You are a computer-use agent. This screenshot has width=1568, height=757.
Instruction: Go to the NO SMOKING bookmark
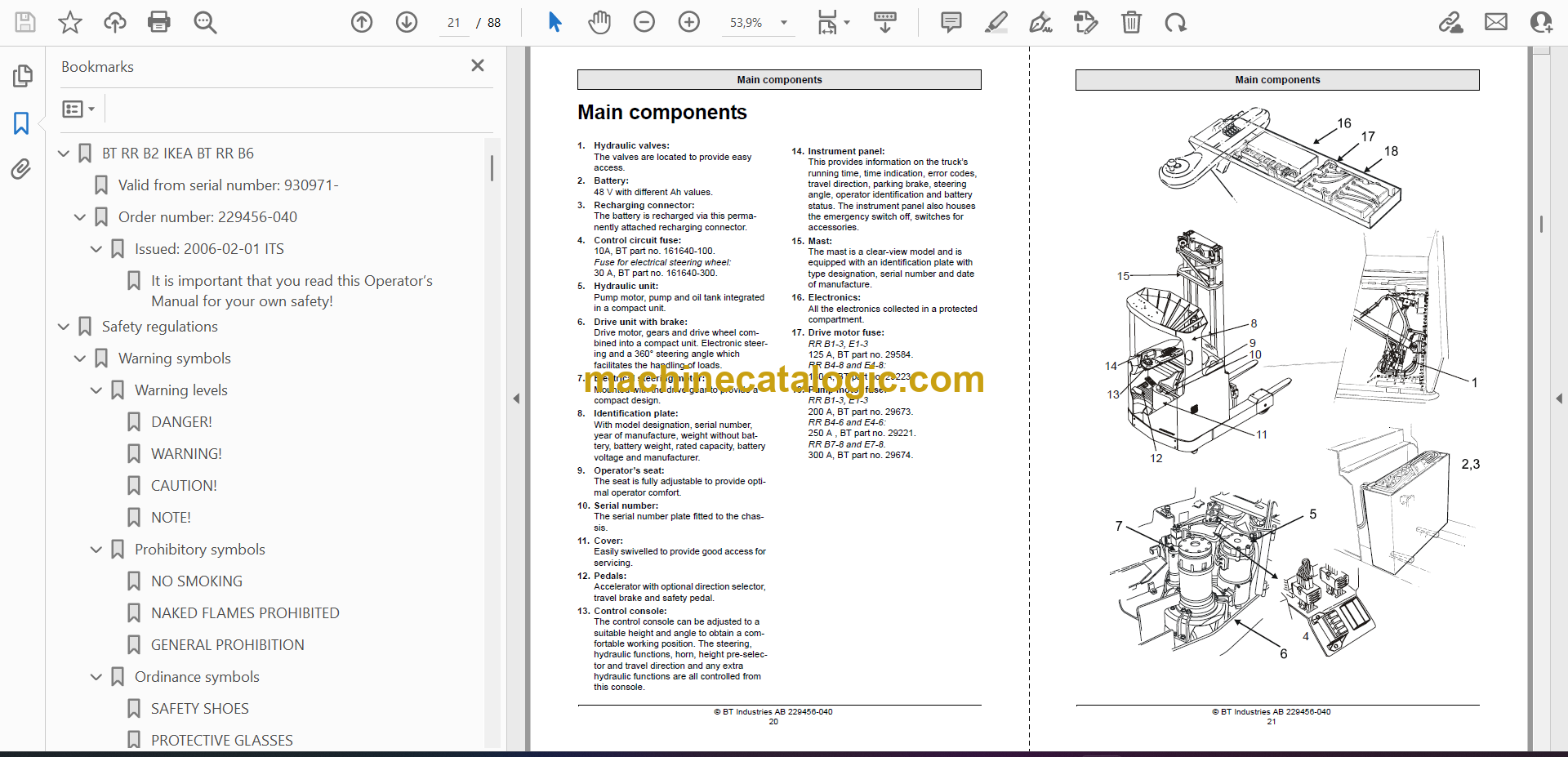click(x=197, y=581)
